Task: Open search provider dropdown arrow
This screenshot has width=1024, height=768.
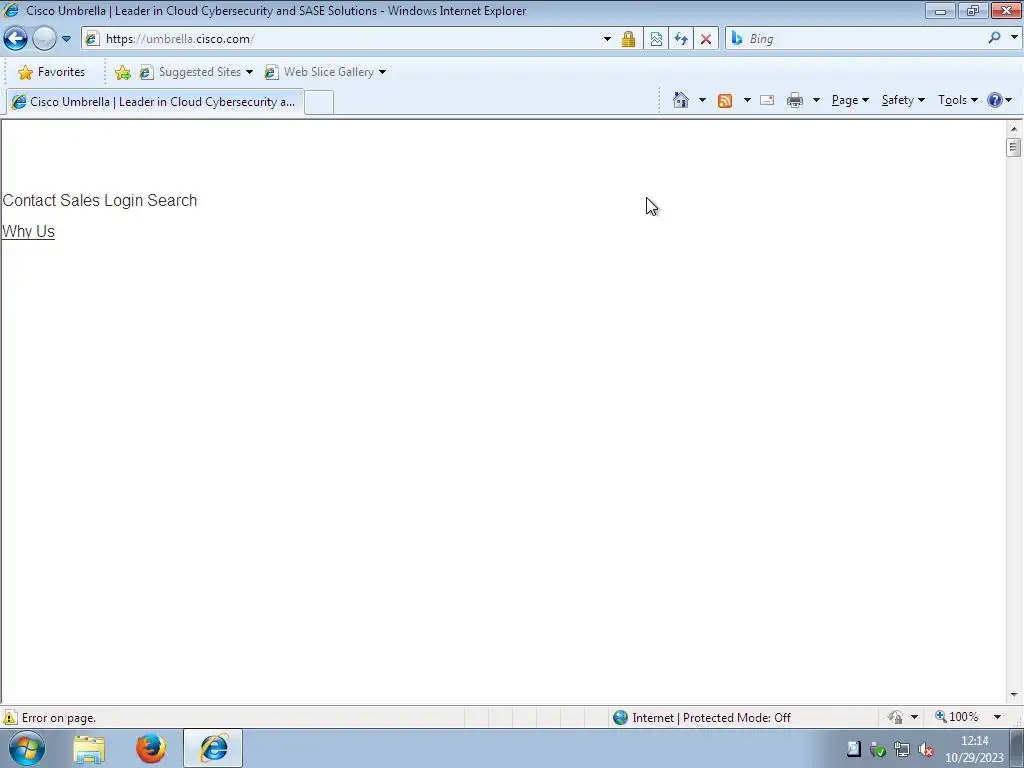Action: coord(1014,38)
